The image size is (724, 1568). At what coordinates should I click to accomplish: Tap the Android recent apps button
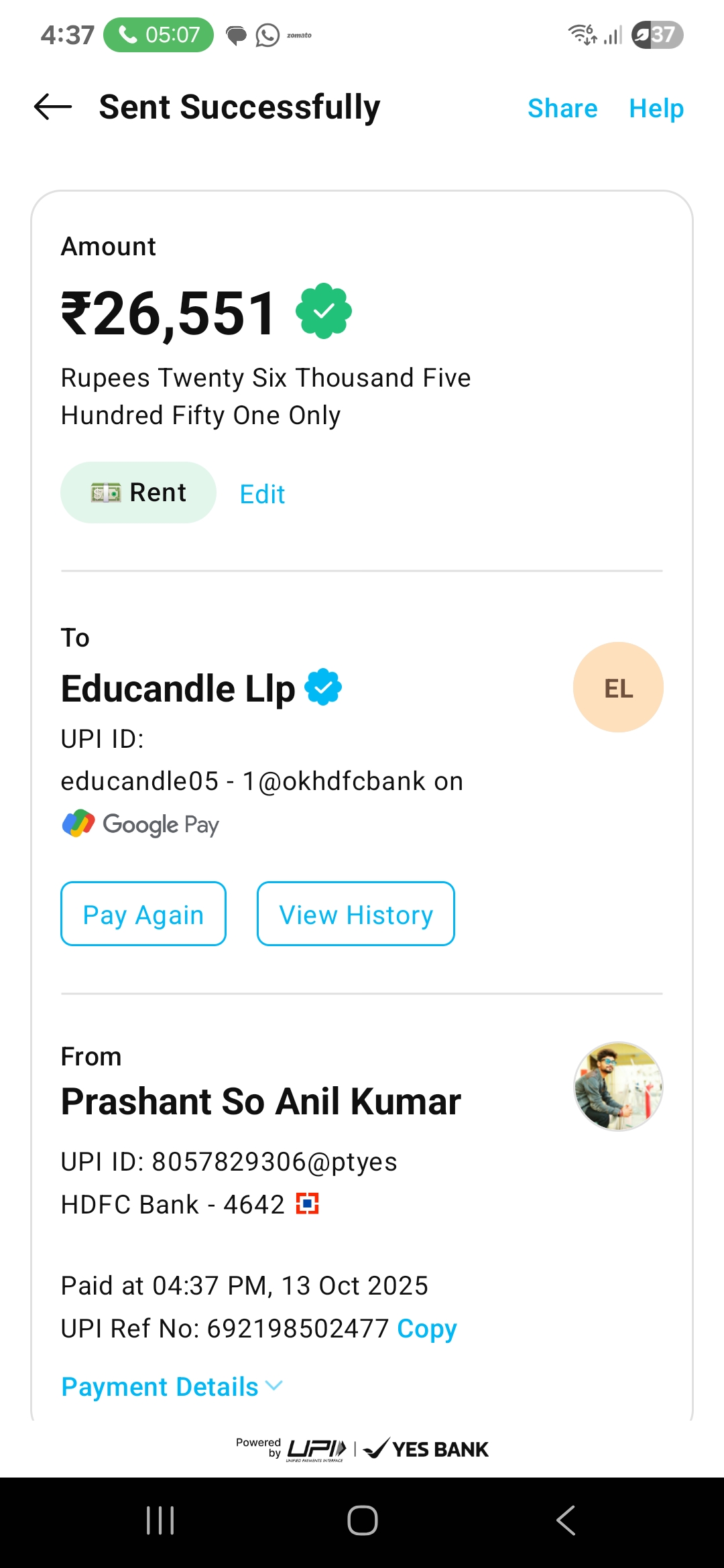[x=160, y=1520]
